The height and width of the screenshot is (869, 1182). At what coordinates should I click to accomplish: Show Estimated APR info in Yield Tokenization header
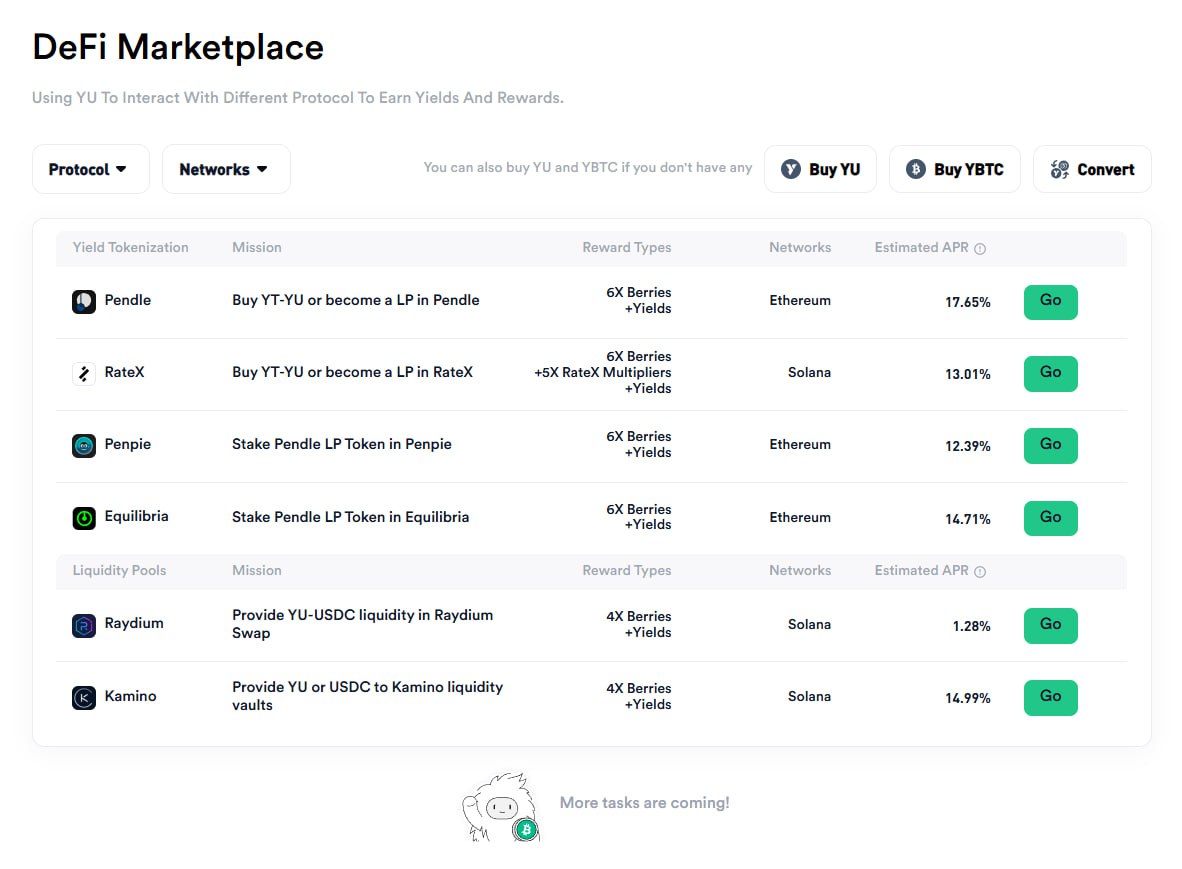pos(980,249)
